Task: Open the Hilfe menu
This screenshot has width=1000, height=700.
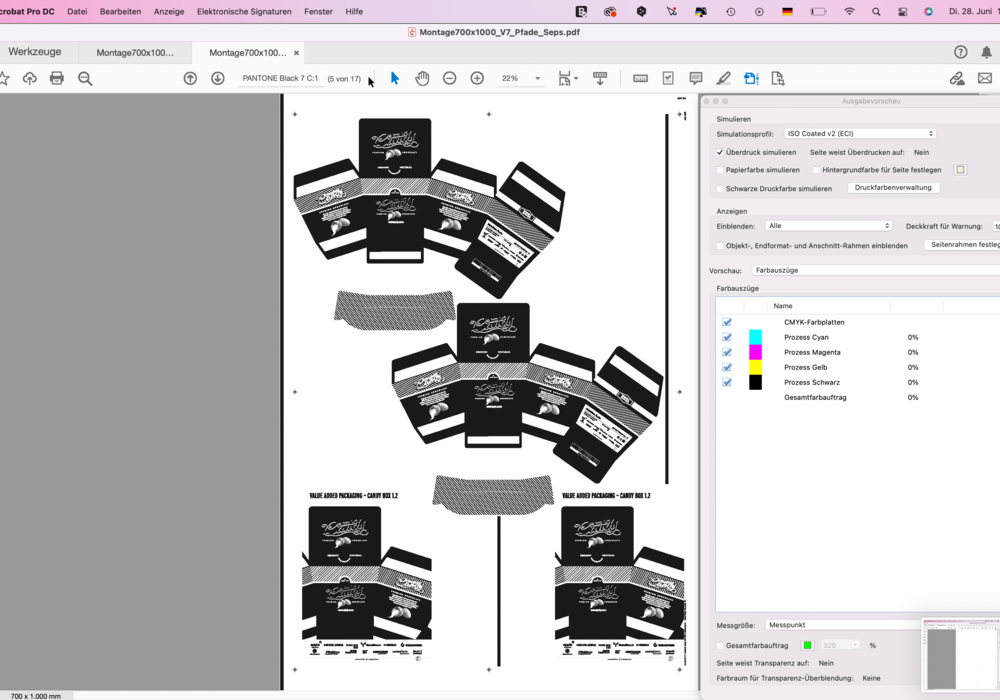Action: [354, 11]
